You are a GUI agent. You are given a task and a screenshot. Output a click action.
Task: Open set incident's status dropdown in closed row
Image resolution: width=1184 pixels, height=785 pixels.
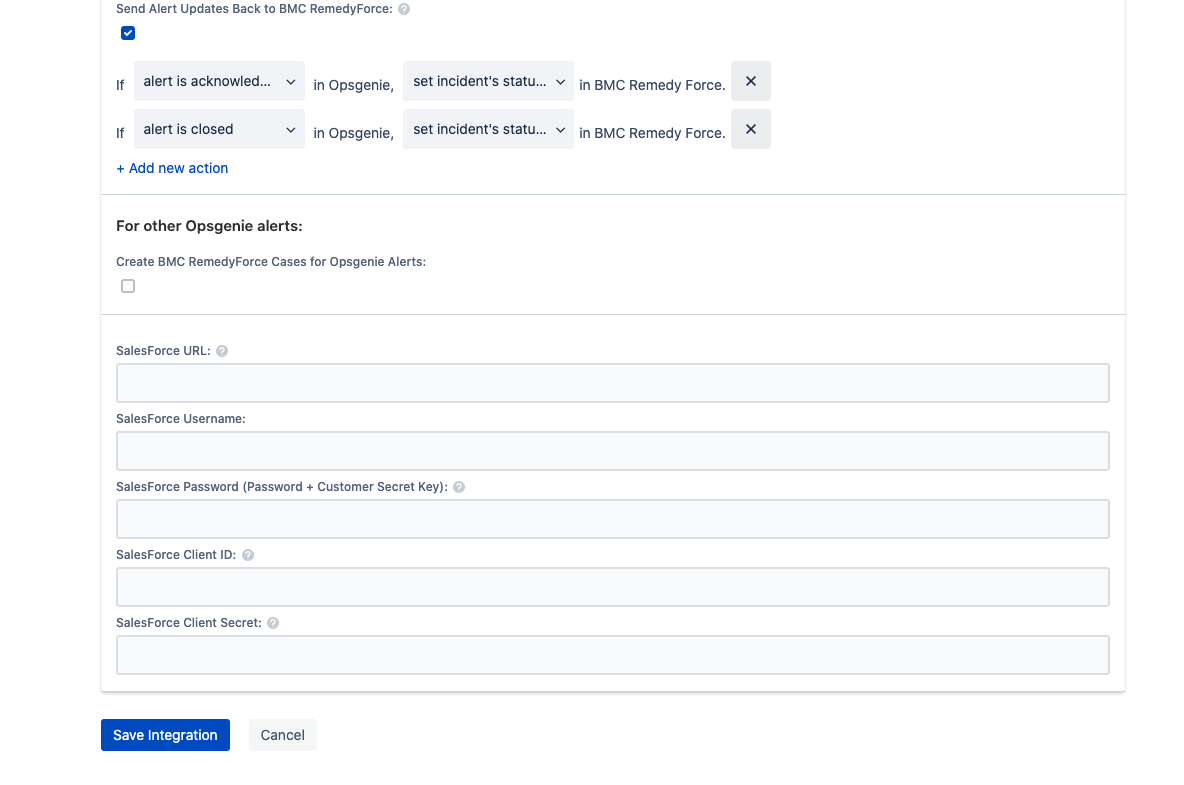488,129
